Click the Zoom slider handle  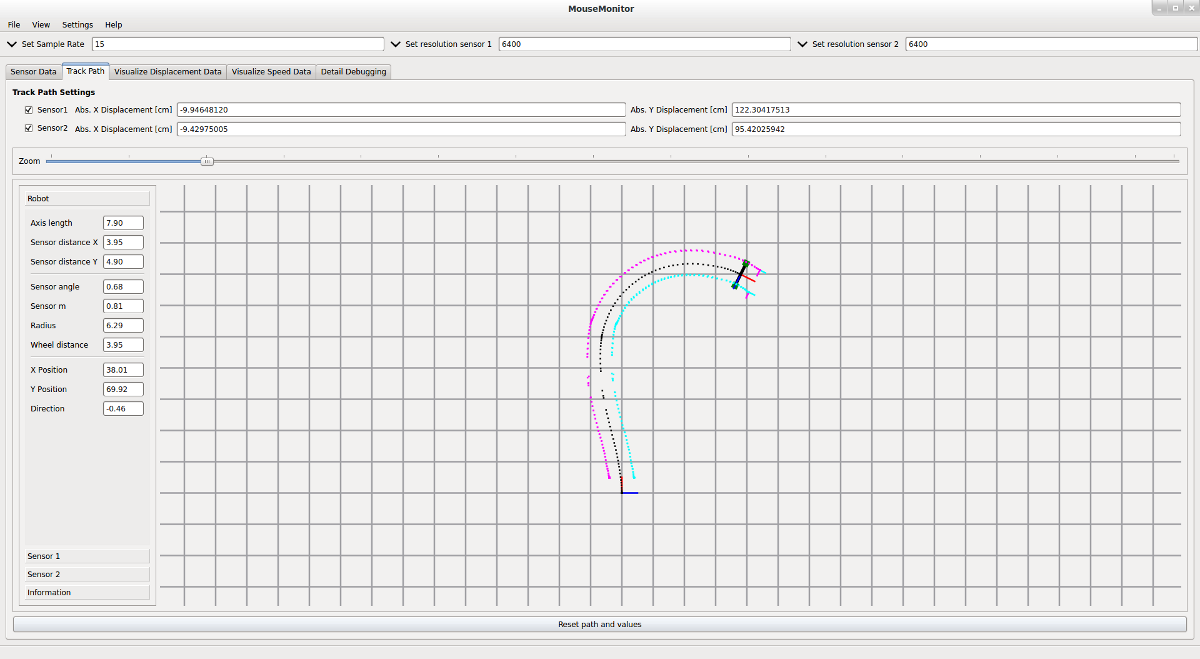pos(207,161)
